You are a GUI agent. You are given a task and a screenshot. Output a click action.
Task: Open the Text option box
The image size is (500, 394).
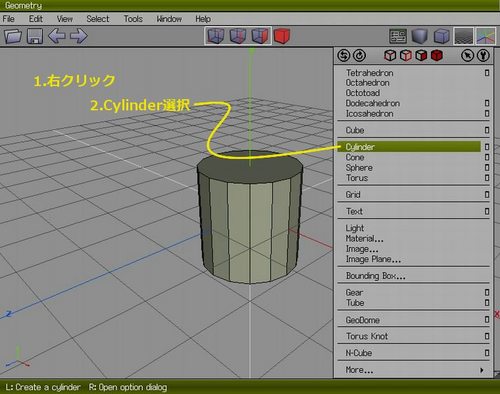tap(487, 211)
